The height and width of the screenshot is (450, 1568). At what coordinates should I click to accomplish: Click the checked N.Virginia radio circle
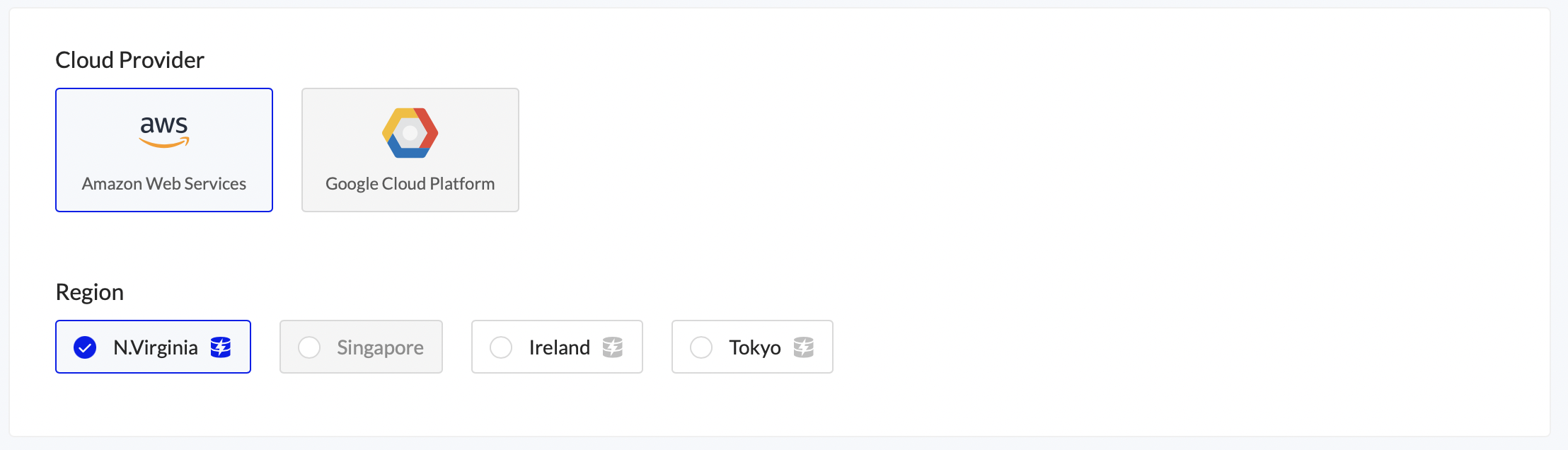85,347
